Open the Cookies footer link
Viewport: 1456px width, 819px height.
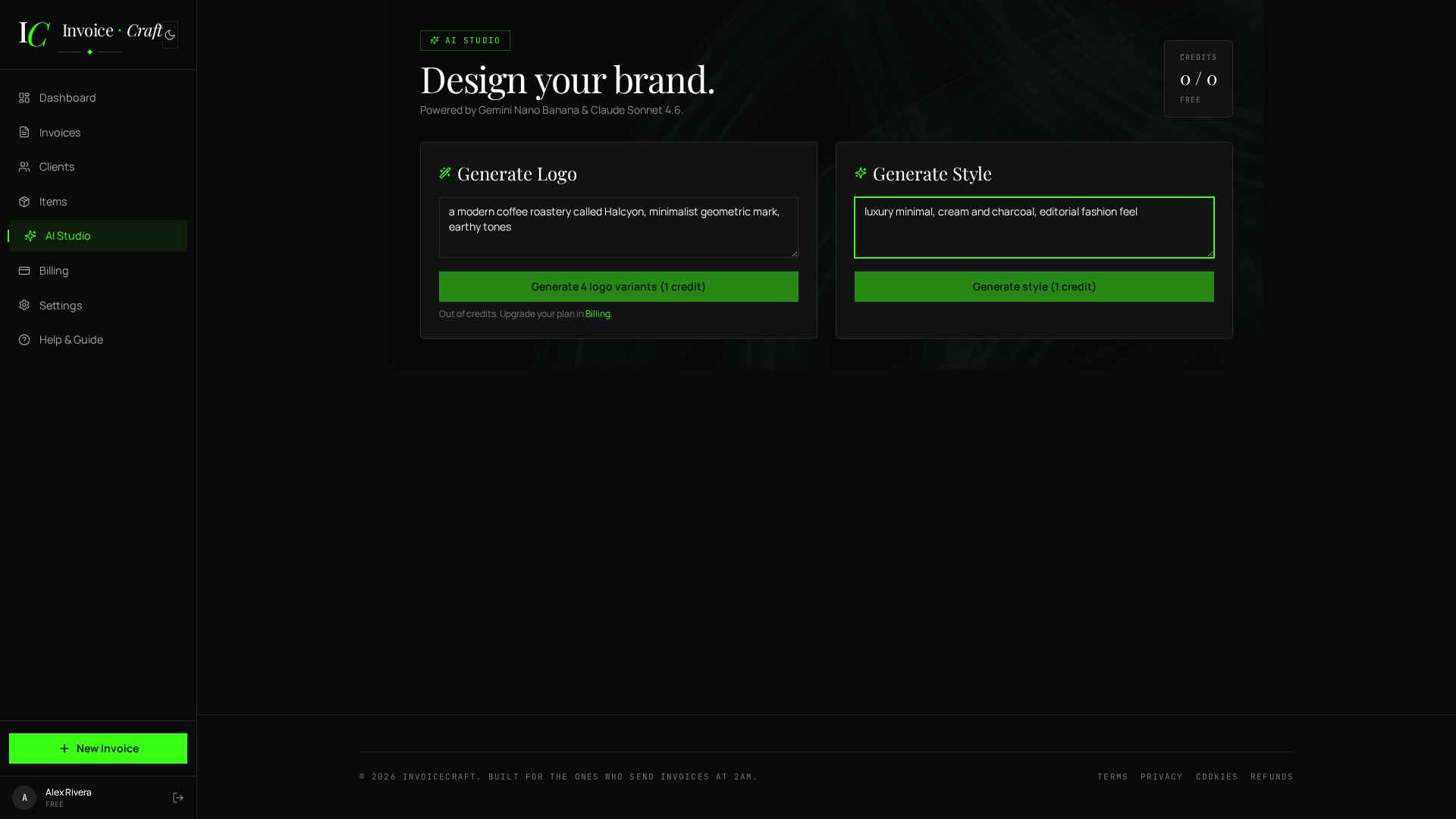pos(1217,777)
